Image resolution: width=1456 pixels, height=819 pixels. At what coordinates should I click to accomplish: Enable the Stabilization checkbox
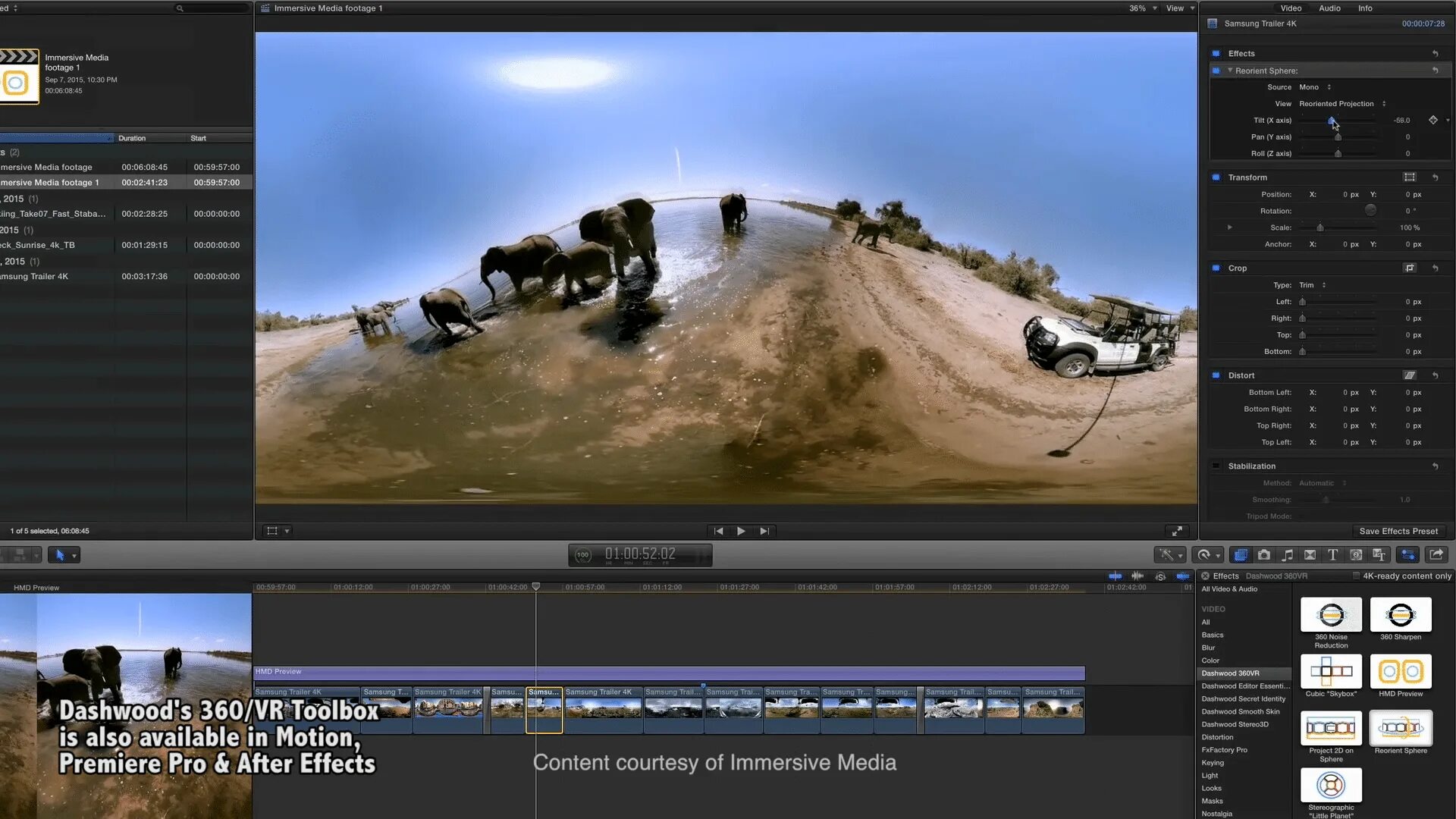click(1216, 466)
